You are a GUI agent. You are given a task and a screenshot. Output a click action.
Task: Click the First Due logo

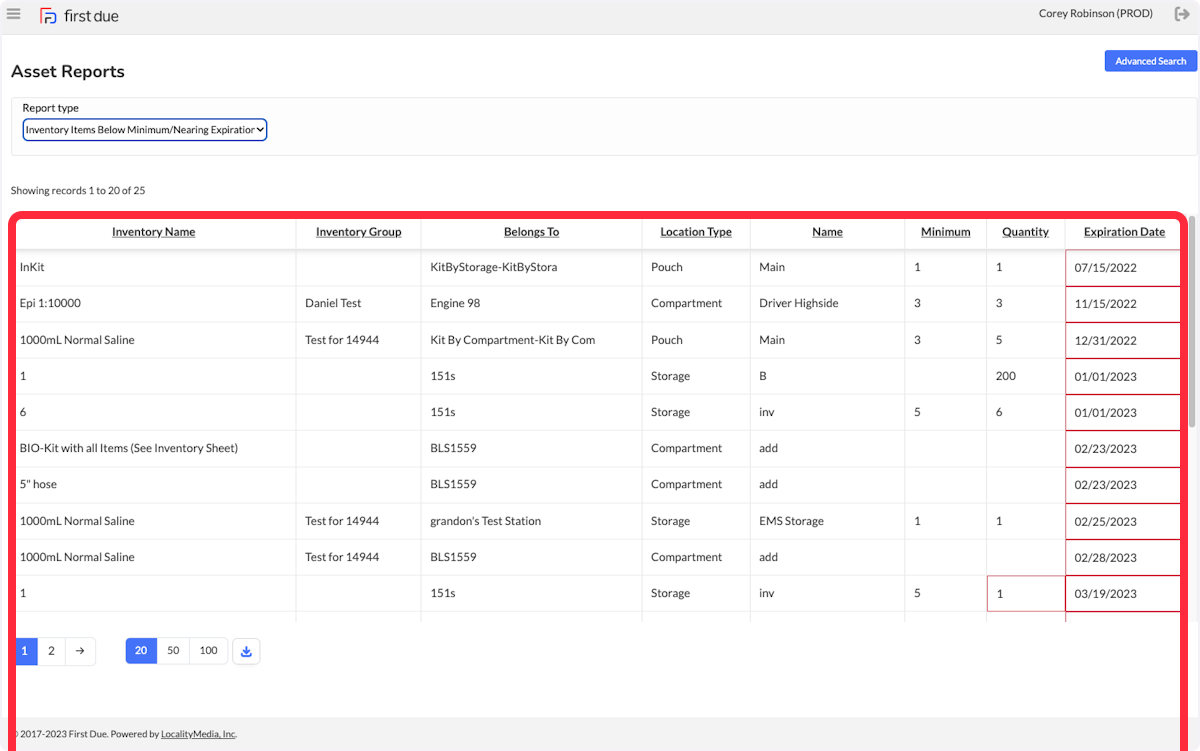click(x=79, y=16)
